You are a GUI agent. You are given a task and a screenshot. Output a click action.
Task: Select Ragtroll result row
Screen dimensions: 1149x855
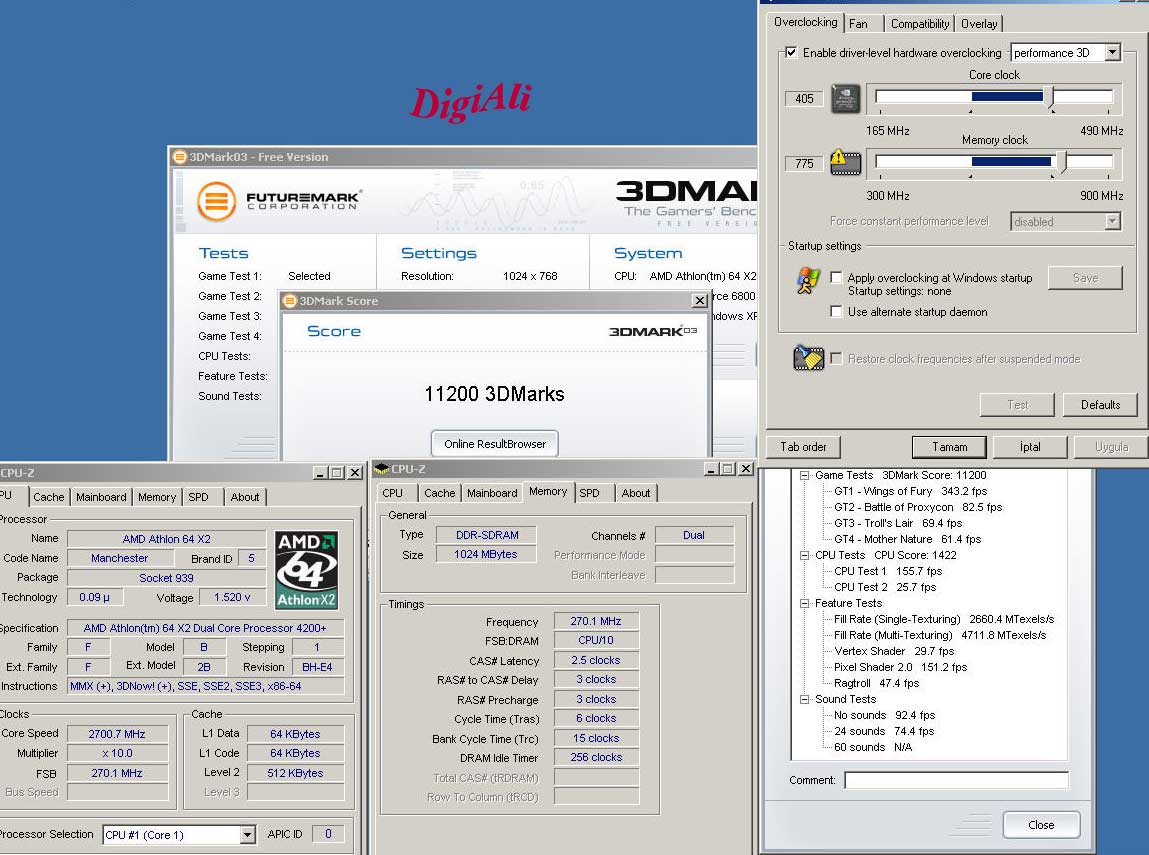pos(876,683)
